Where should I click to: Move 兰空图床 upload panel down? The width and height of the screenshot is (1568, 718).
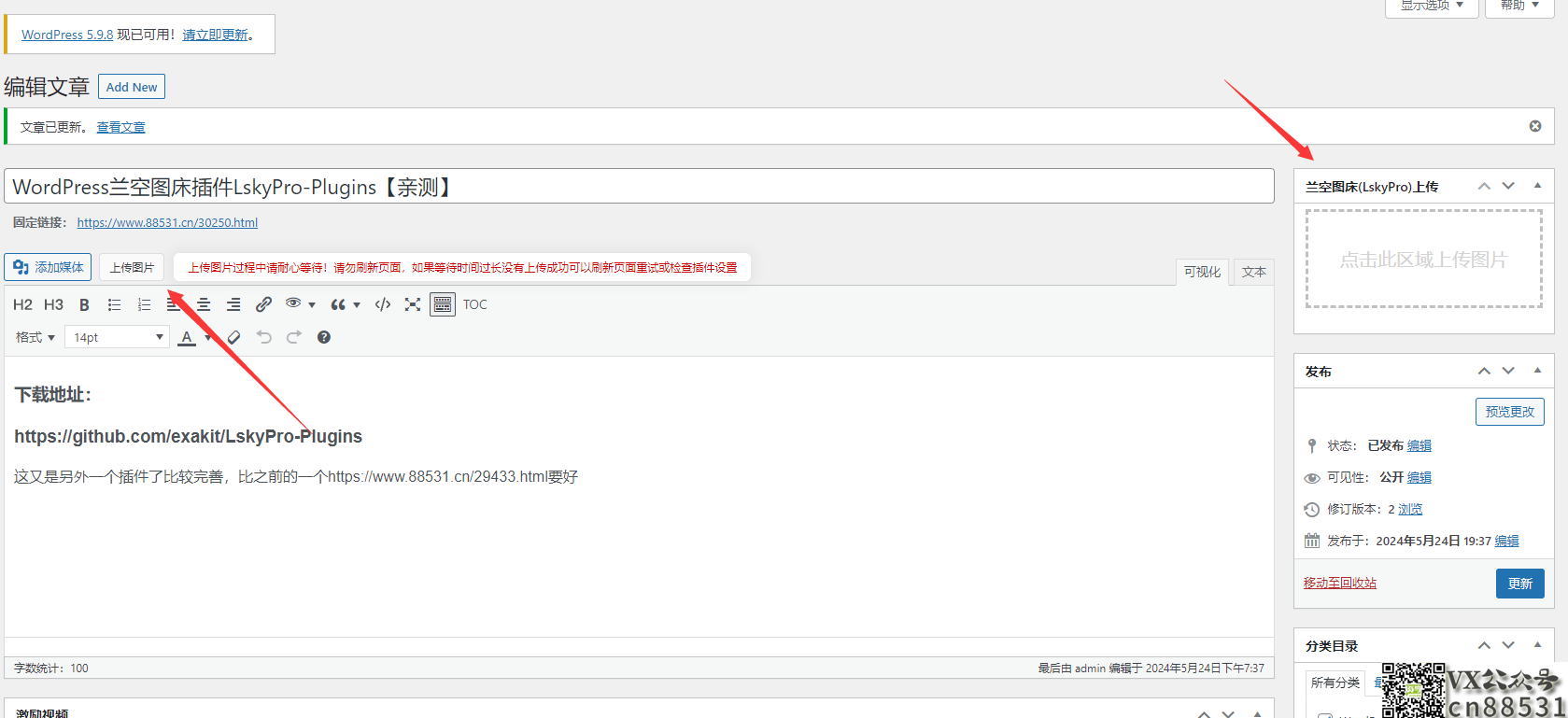pyautogui.click(x=1508, y=186)
